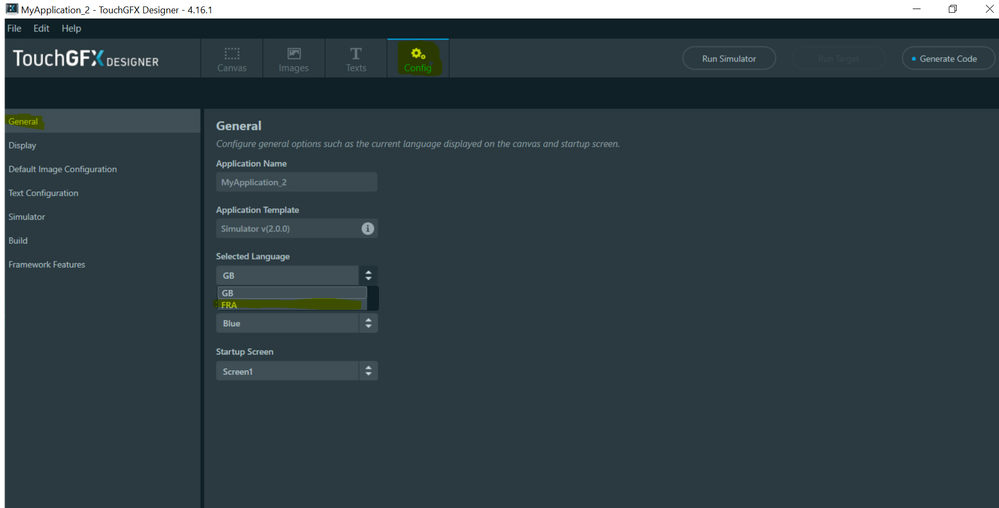Click the Config gears icon
The height and width of the screenshot is (508, 999).
coord(418,54)
